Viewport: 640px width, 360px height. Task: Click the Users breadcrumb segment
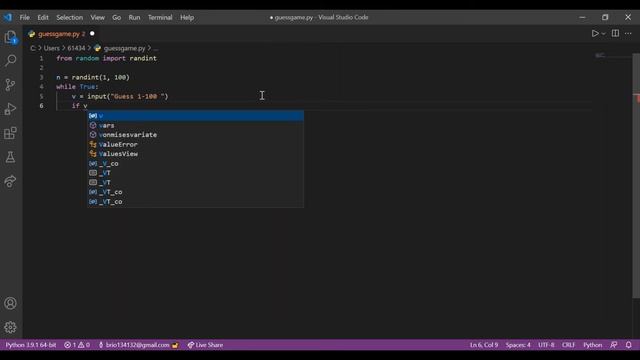tap(51, 48)
